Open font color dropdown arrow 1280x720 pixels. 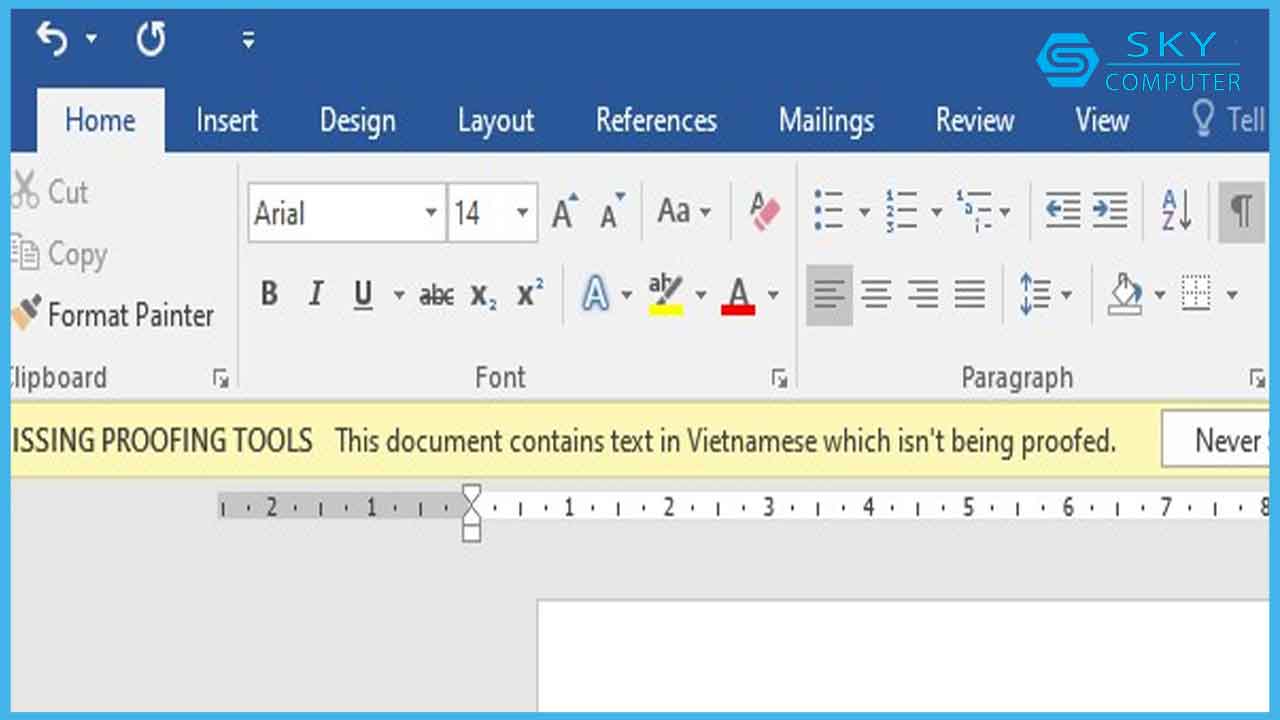[x=773, y=295]
